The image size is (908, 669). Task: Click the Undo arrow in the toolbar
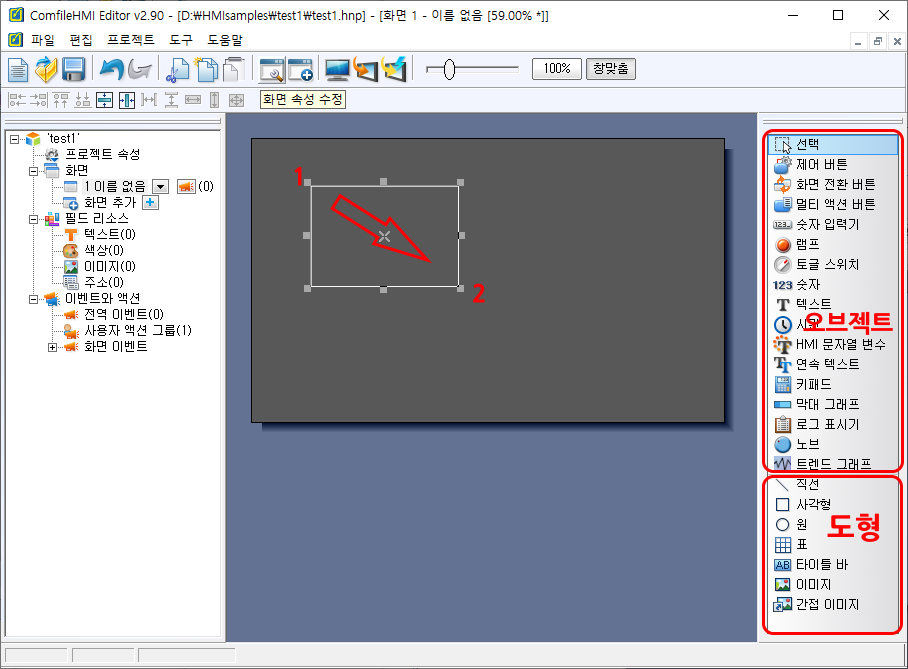(110, 69)
